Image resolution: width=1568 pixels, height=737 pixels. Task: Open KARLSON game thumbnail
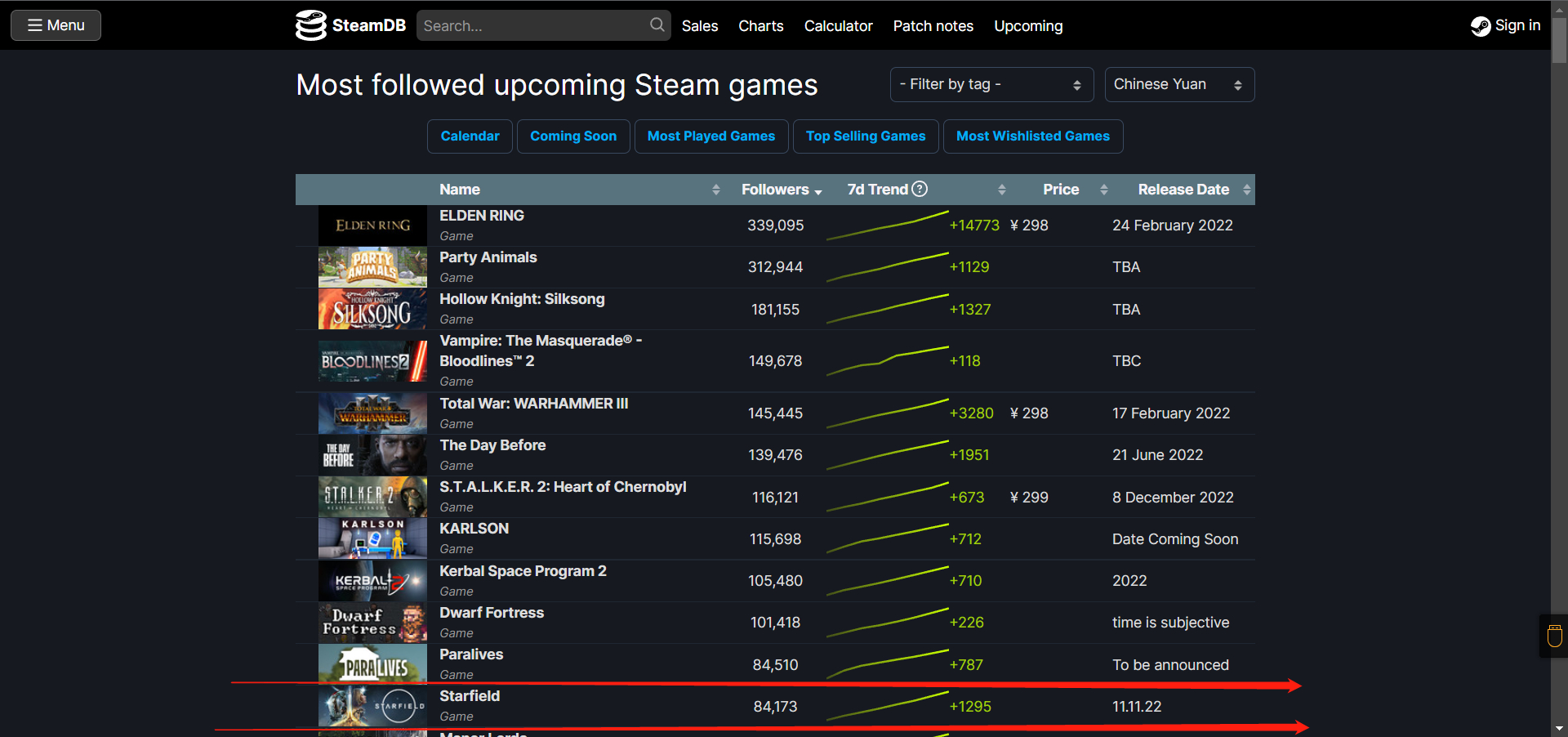click(372, 539)
